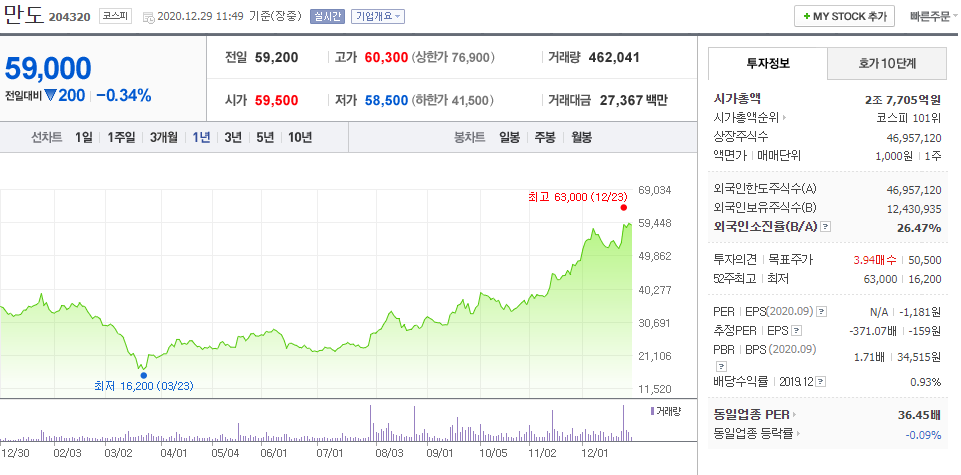Click the 선차트 label
Screen dimensions: 961x475
tap(47, 137)
